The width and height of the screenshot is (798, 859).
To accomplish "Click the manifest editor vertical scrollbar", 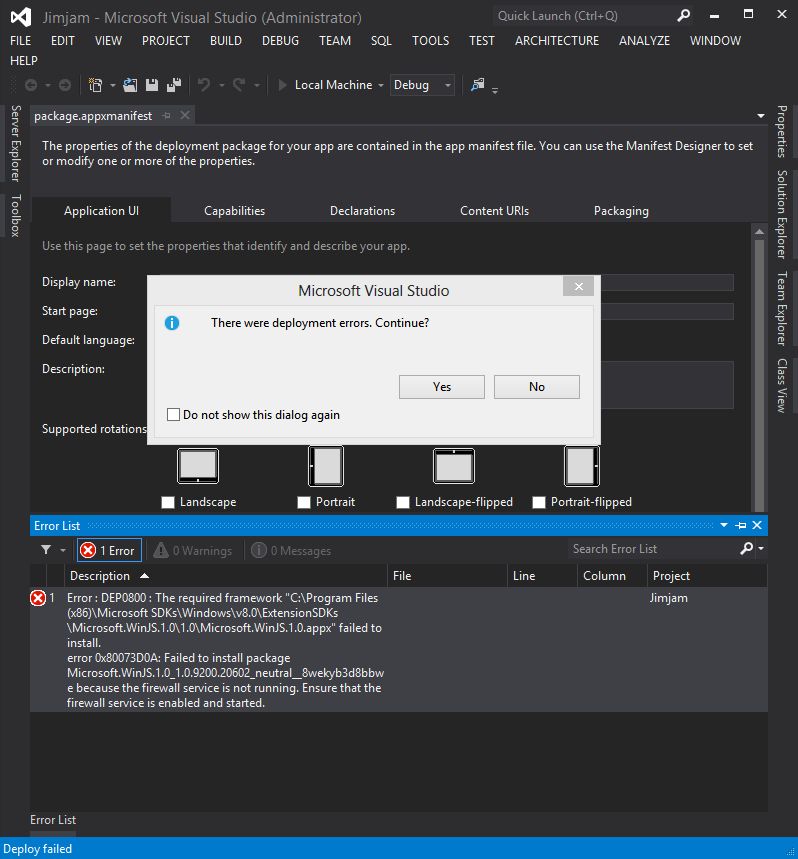I will (x=759, y=374).
